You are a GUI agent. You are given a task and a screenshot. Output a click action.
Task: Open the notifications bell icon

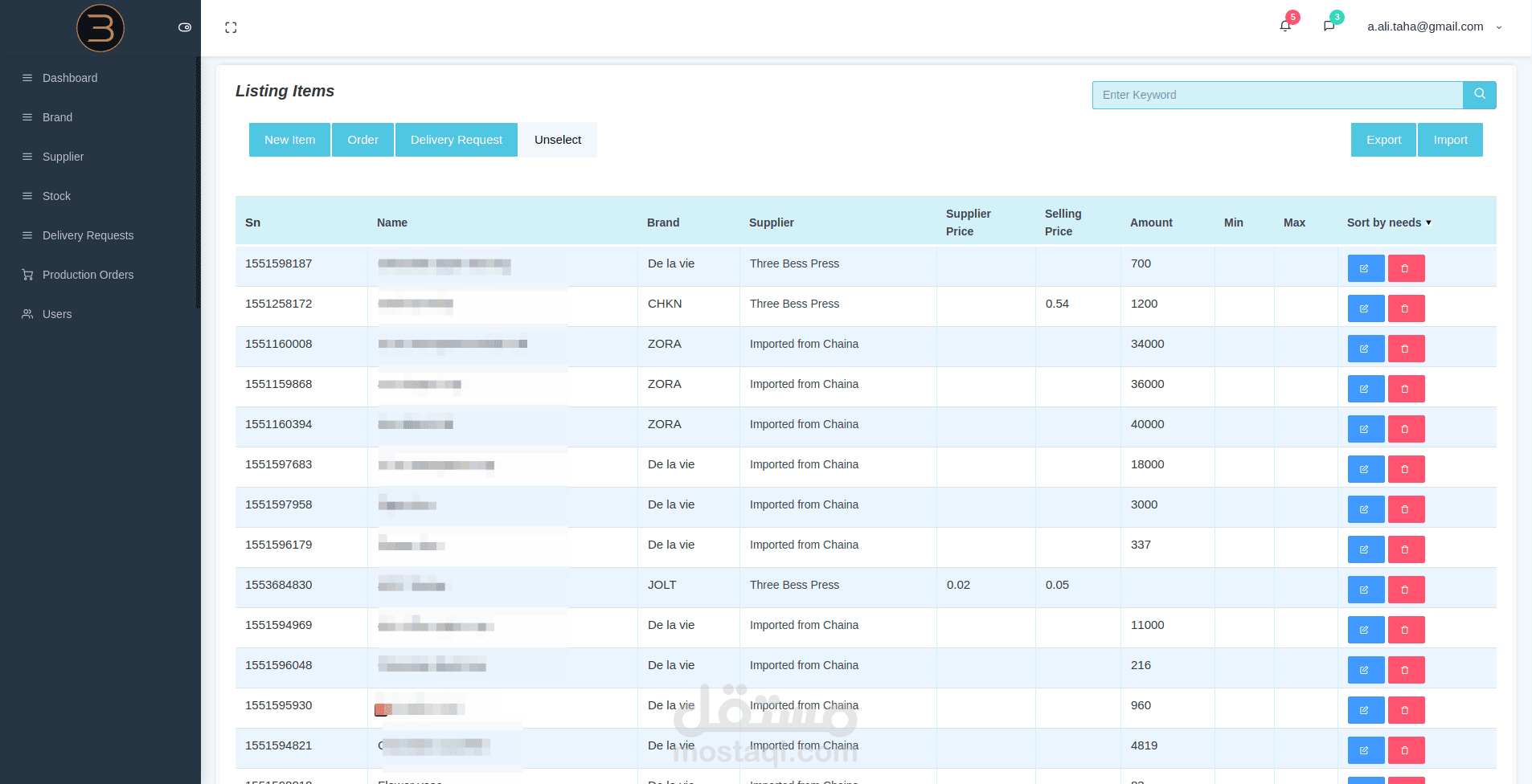click(x=1285, y=26)
